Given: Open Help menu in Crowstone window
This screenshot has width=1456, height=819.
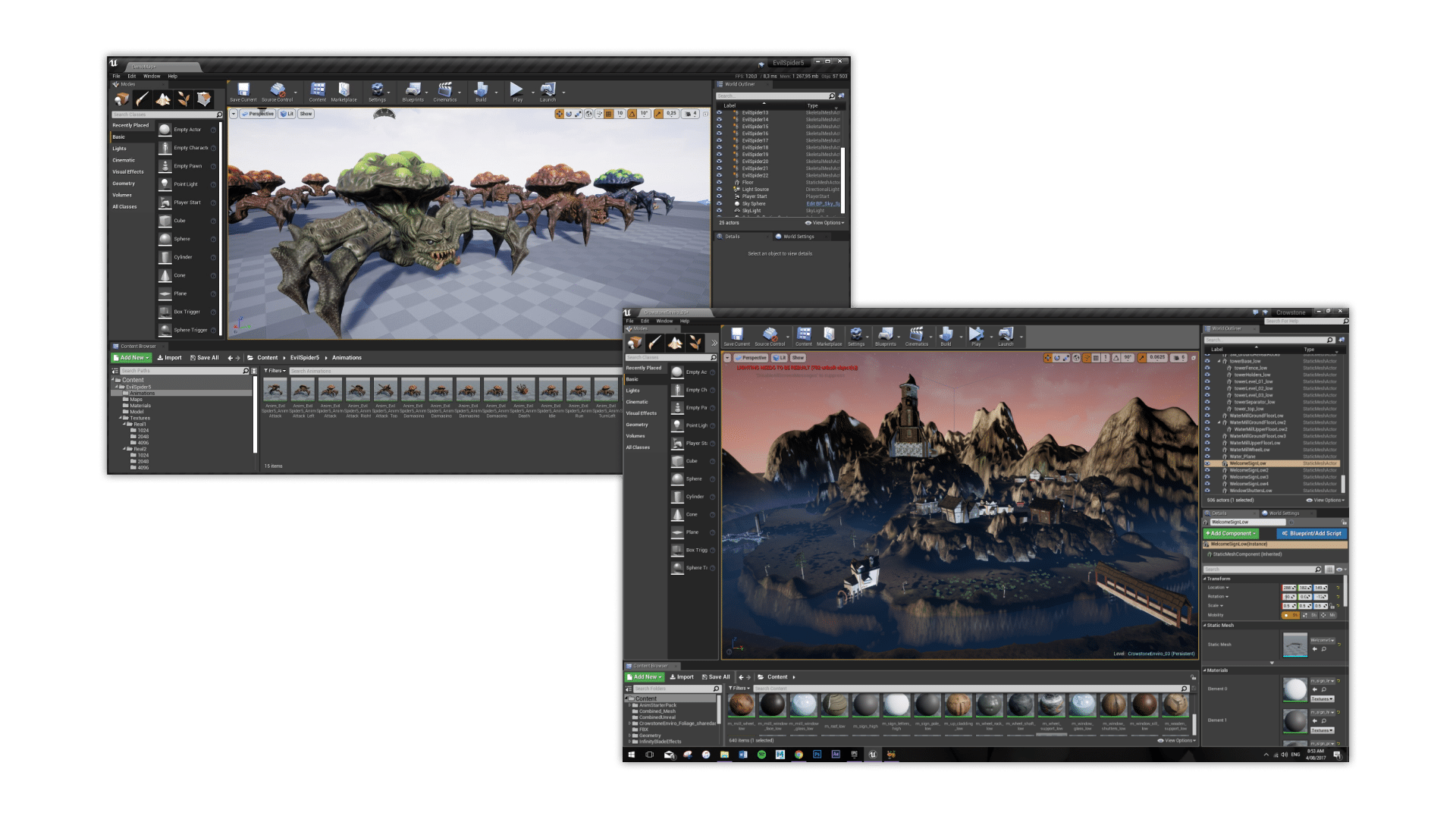Looking at the screenshot, I should pos(685,321).
